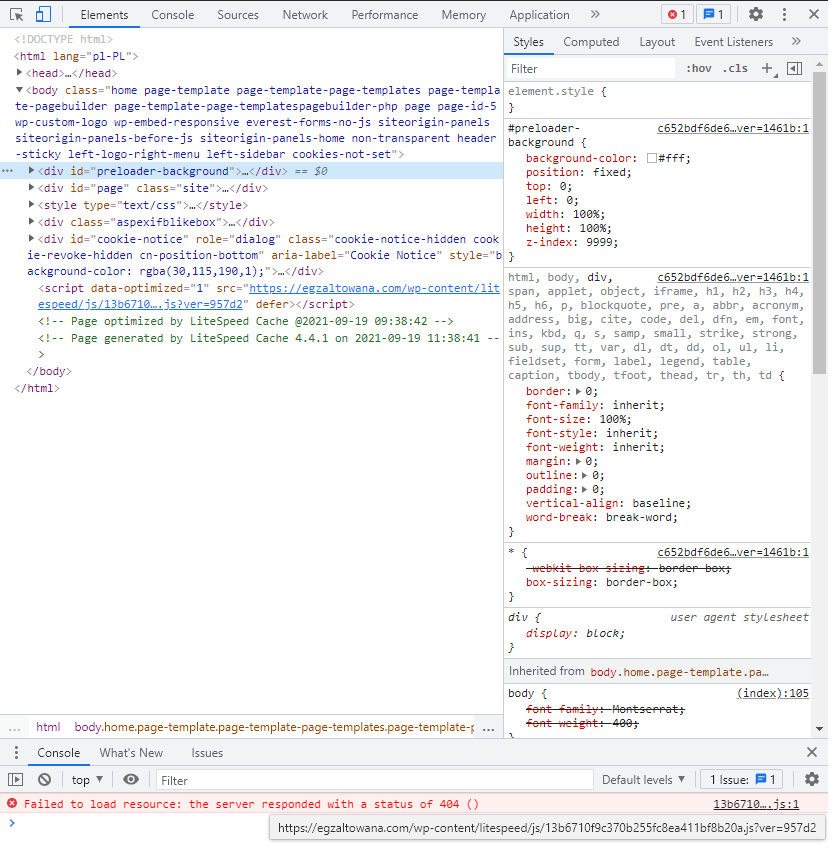This screenshot has height=863, width=837.
Task: Click the #fff background-color swatch
Action: click(652, 159)
